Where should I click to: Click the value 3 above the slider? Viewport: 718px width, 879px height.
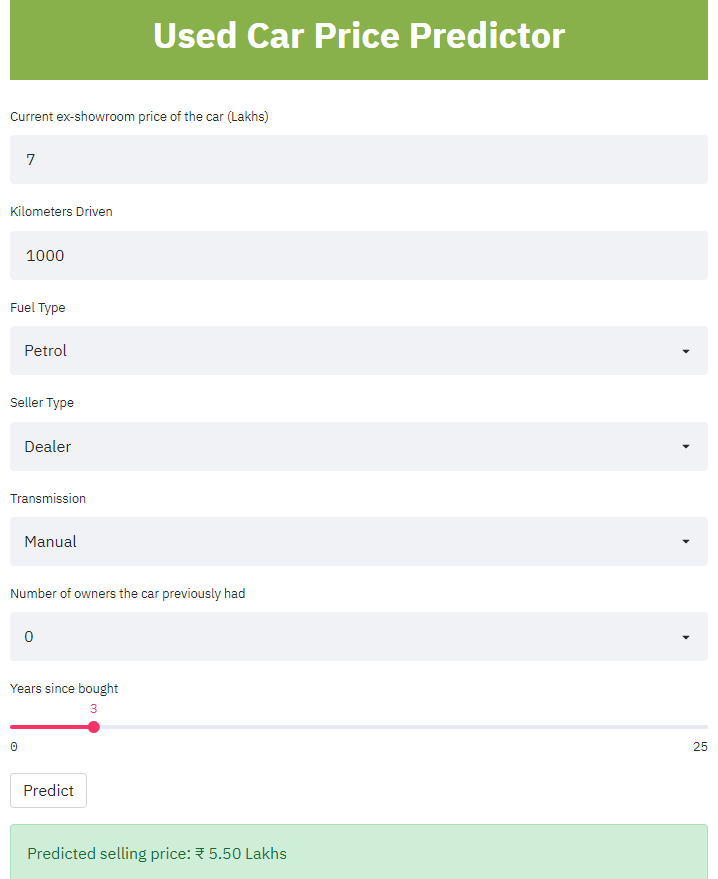93,708
